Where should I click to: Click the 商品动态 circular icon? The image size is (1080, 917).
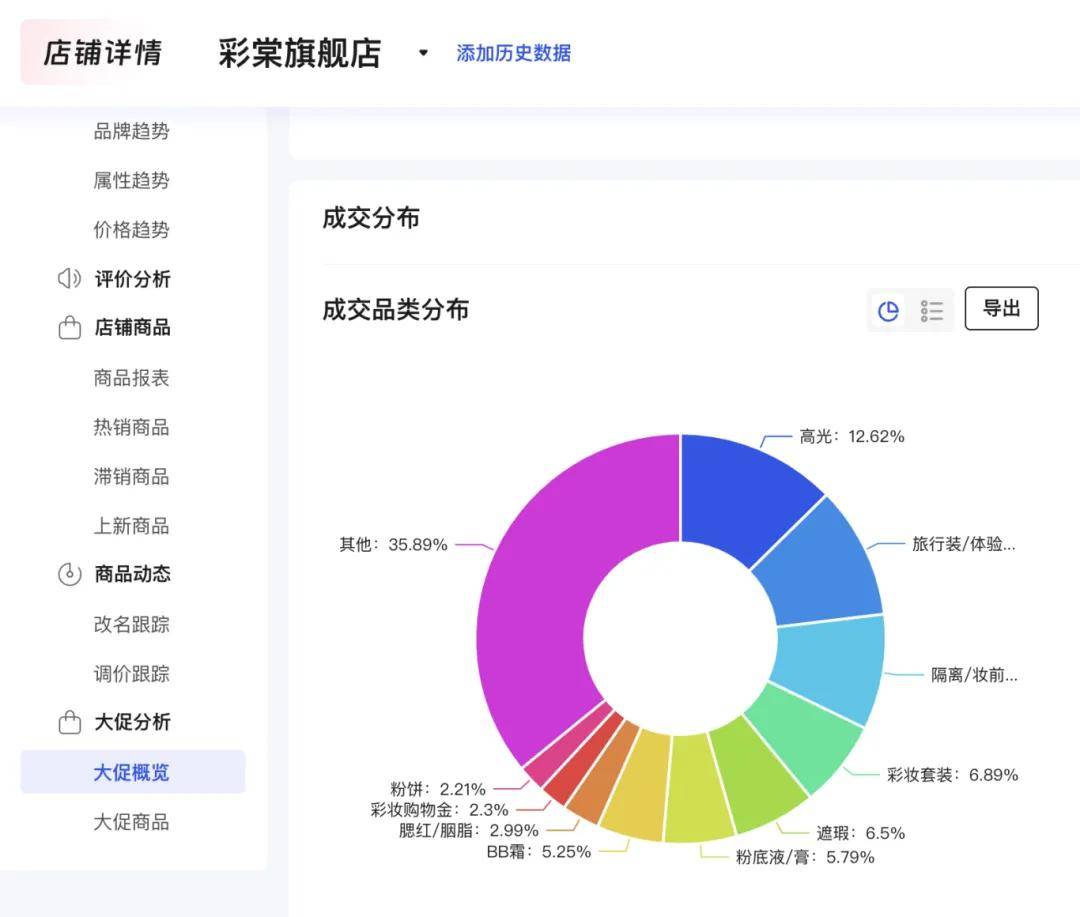(70, 574)
